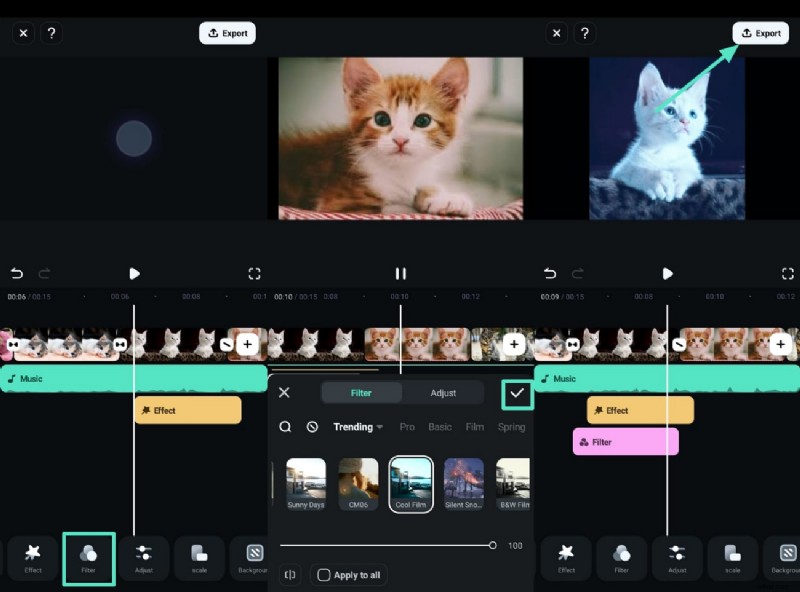
Task: Click the search icon in the Filter panel
Action: [x=286, y=426]
